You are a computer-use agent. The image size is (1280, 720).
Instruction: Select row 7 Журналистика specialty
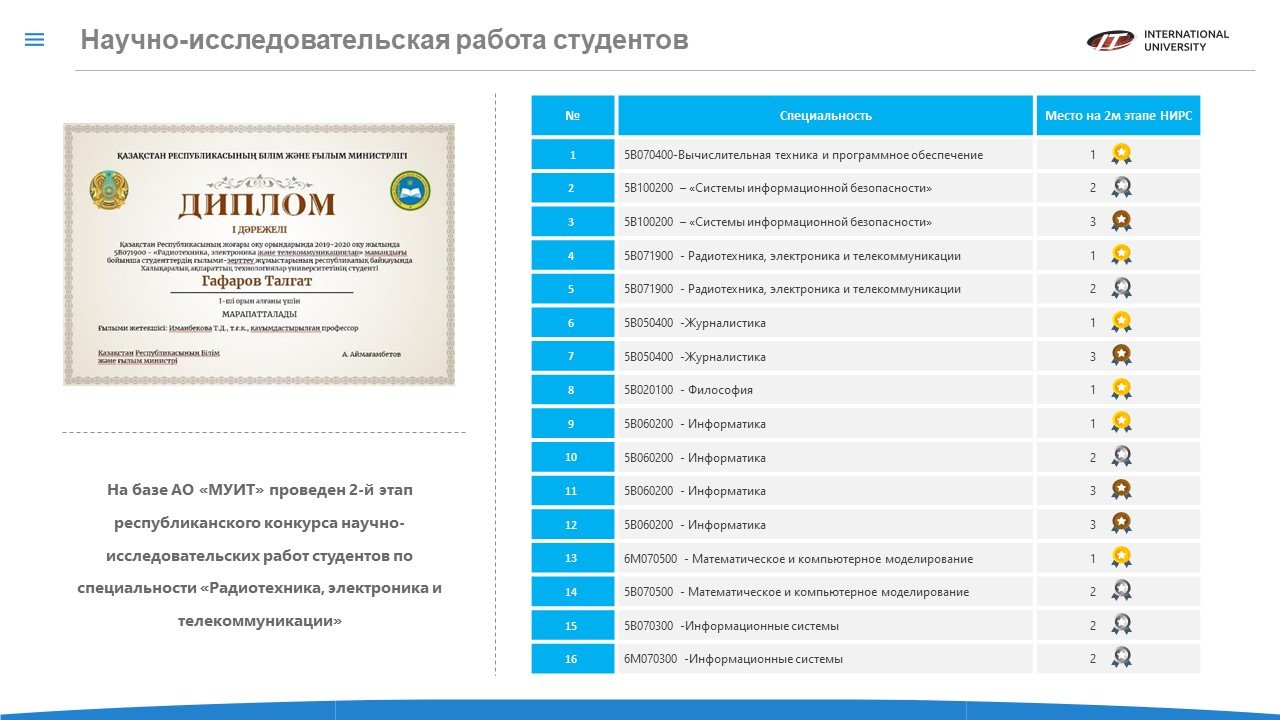[825, 356]
